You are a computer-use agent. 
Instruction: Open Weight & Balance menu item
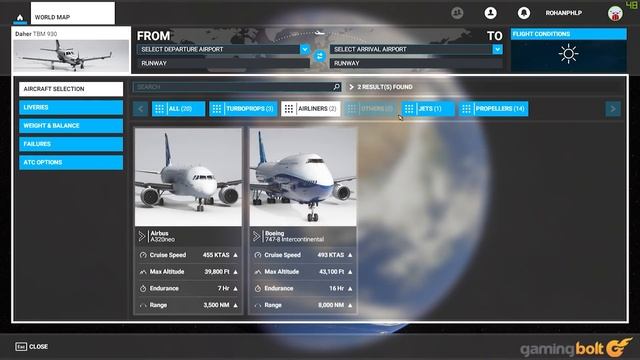pos(71,126)
